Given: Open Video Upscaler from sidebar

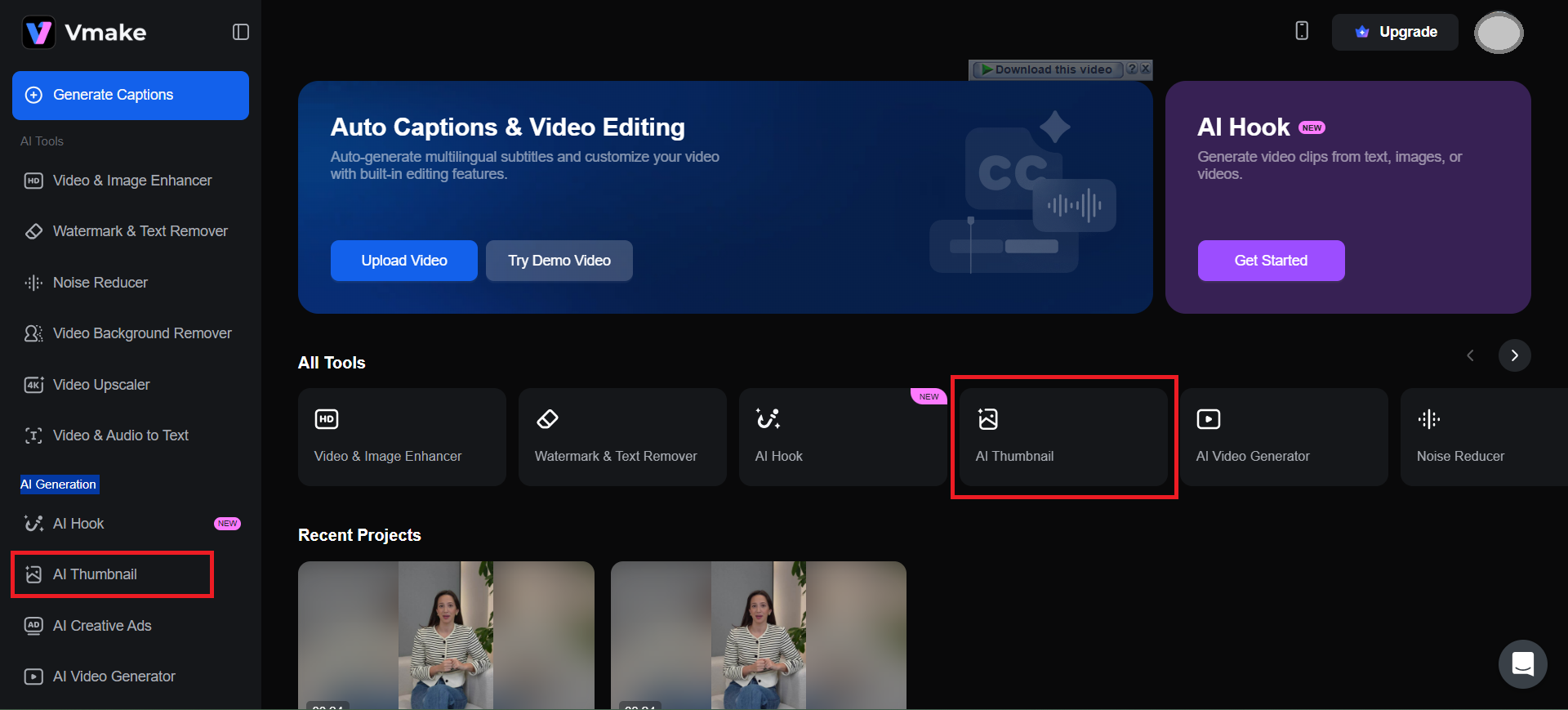Looking at the screenshot, I should (100, 385).
